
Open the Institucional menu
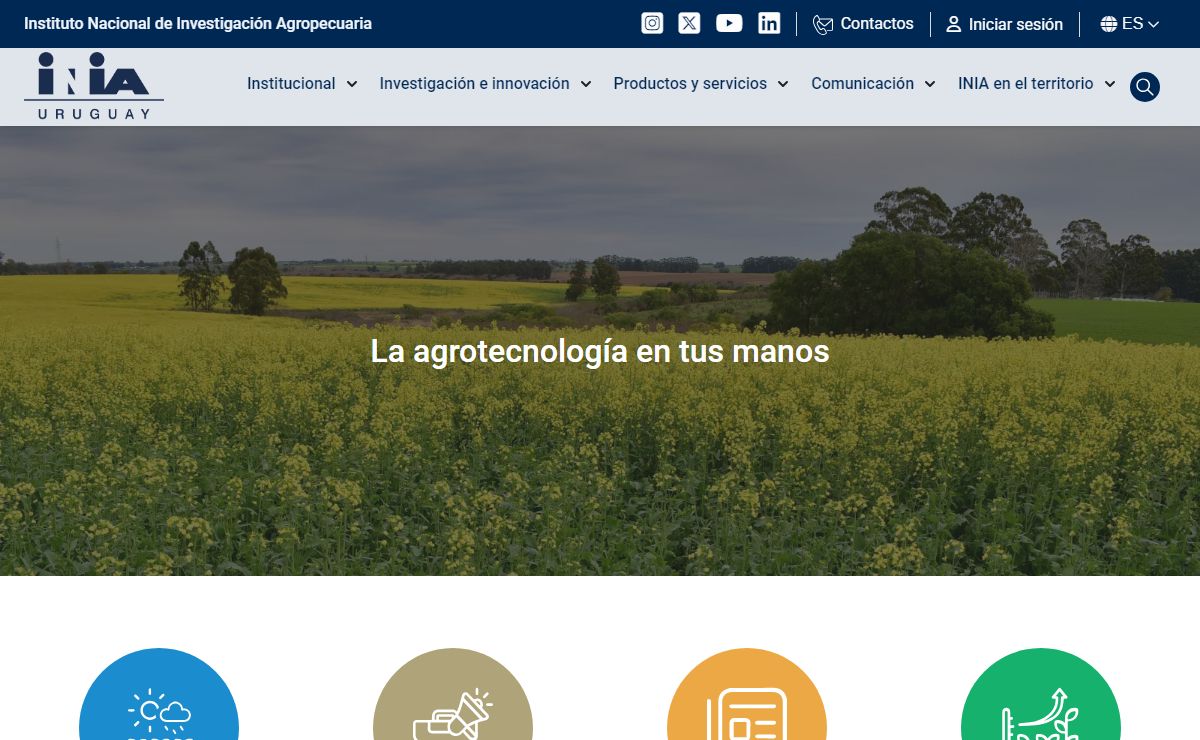coord(291,84)
